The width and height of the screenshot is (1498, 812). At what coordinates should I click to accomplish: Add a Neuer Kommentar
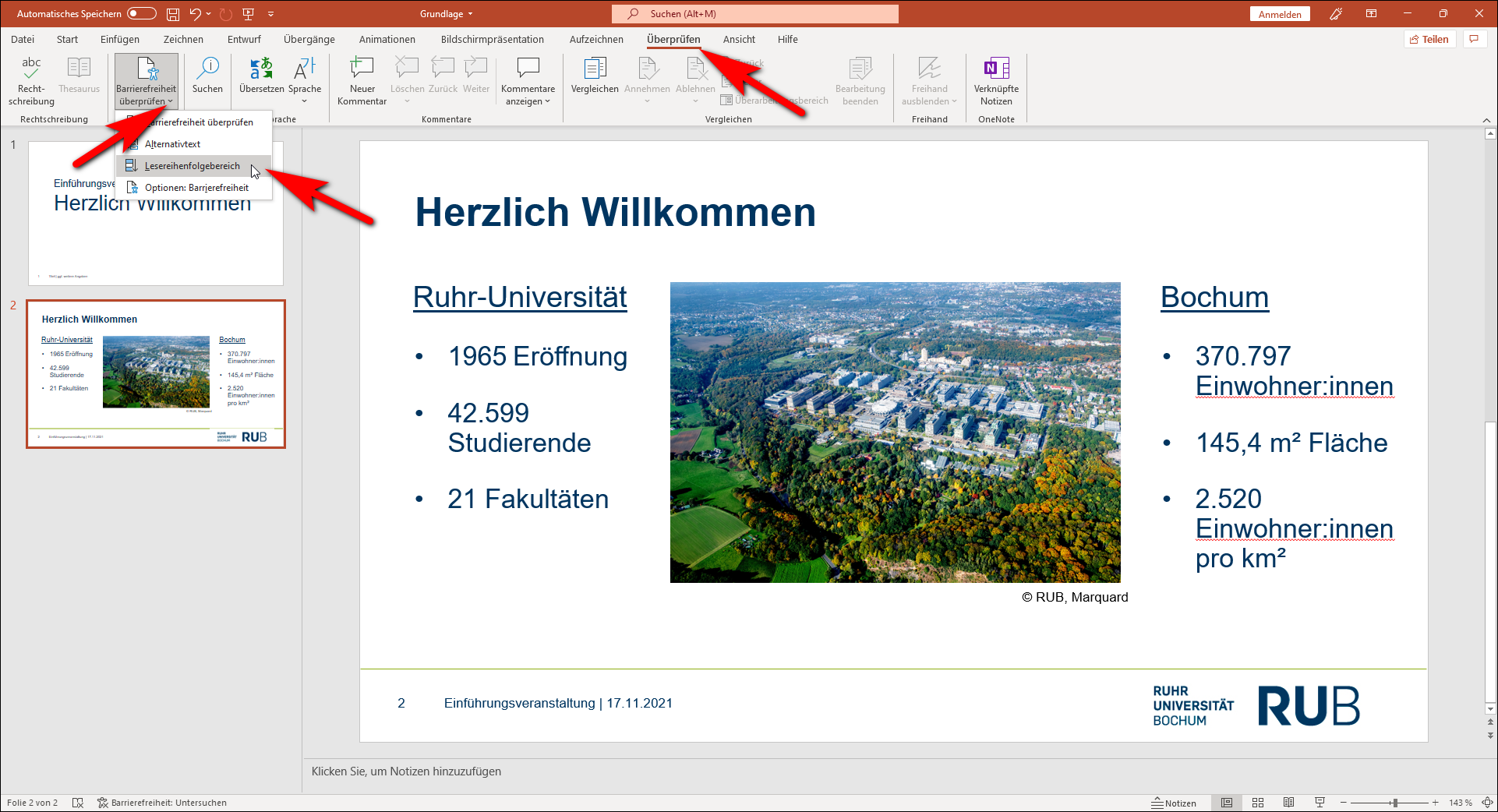coord(362,80)
